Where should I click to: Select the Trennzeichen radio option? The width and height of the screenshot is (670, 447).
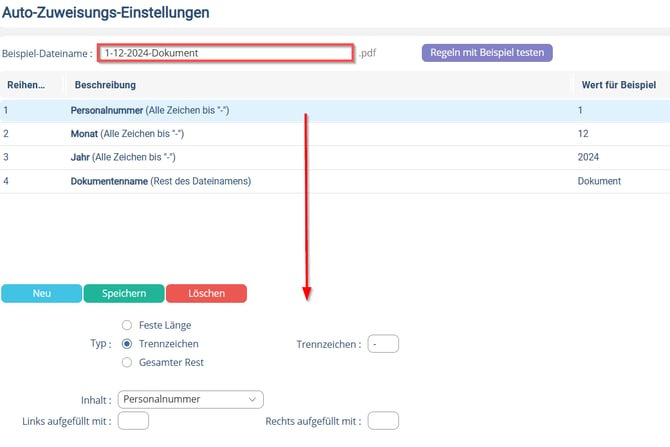[127, 344]
